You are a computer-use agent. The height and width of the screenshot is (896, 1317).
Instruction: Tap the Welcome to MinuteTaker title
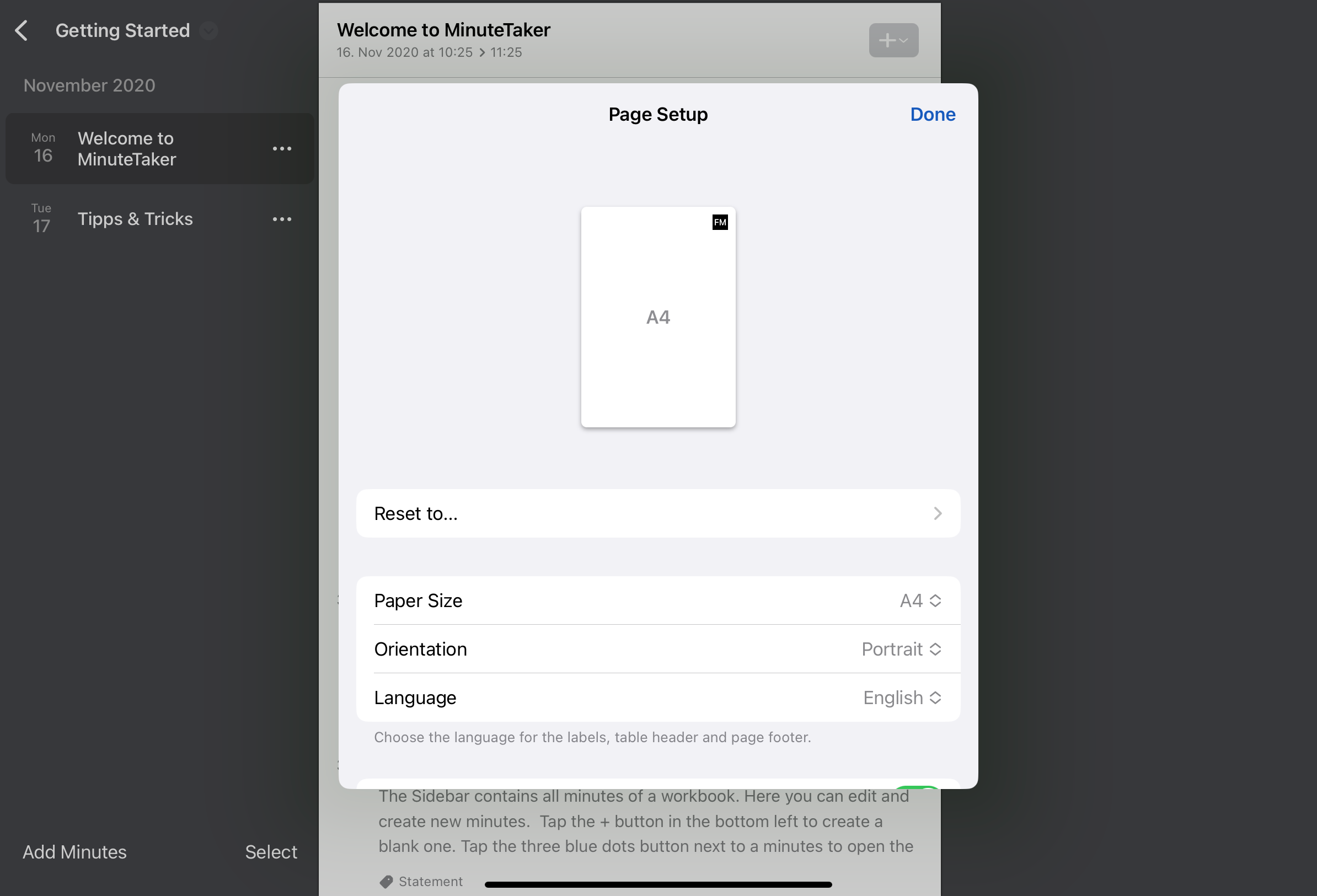tap(443, 30)
